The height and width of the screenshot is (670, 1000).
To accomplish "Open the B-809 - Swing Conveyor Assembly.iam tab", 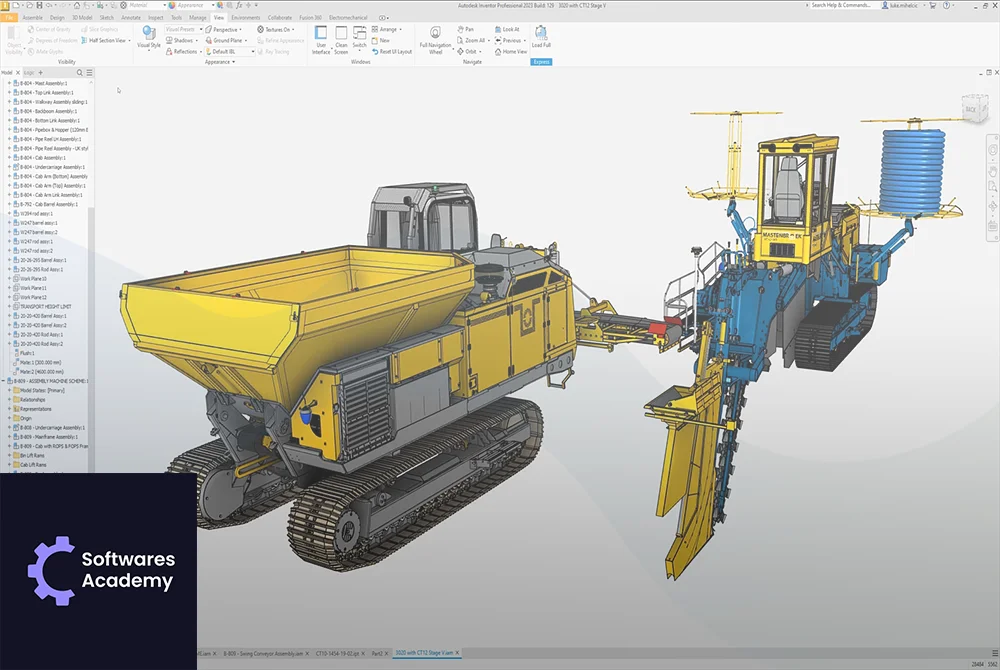I will tap(263, 653).
